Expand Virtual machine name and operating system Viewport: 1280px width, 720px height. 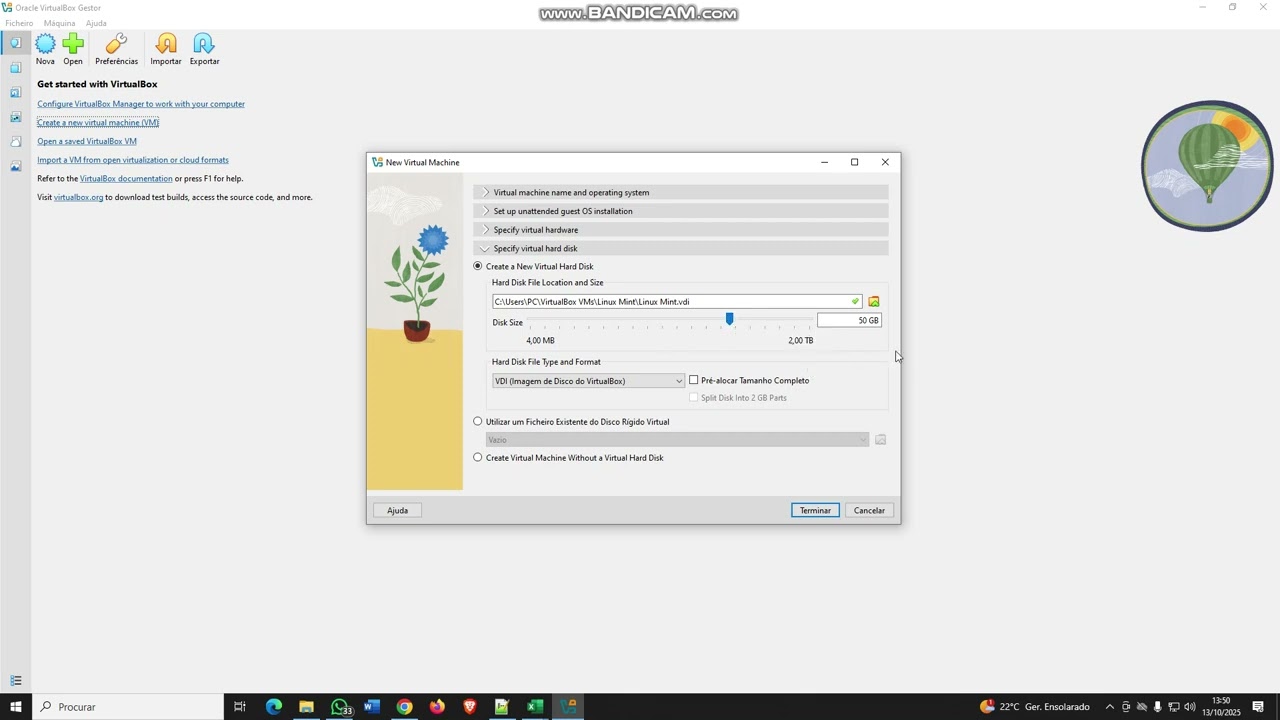click(x=681, y=193)
